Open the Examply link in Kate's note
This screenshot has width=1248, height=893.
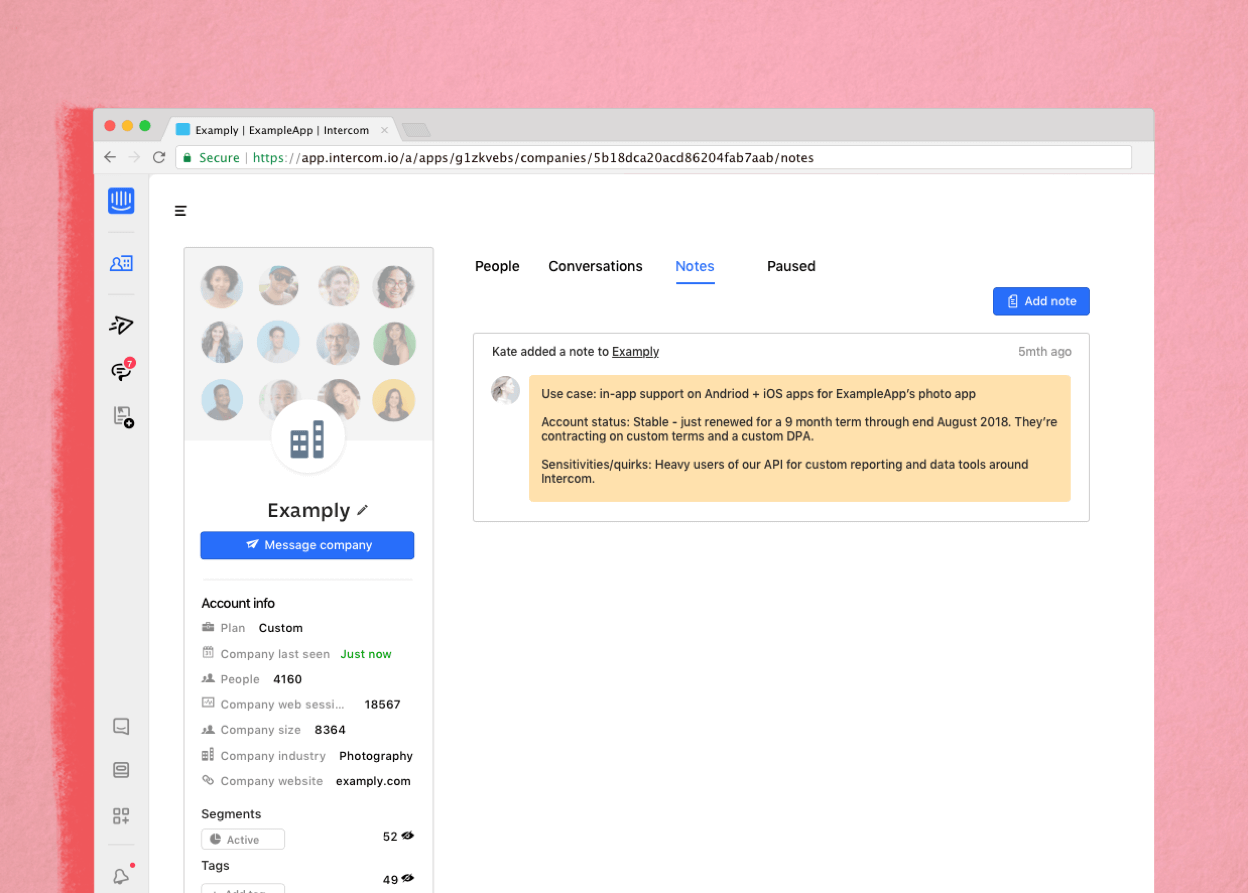coord(635,351)
